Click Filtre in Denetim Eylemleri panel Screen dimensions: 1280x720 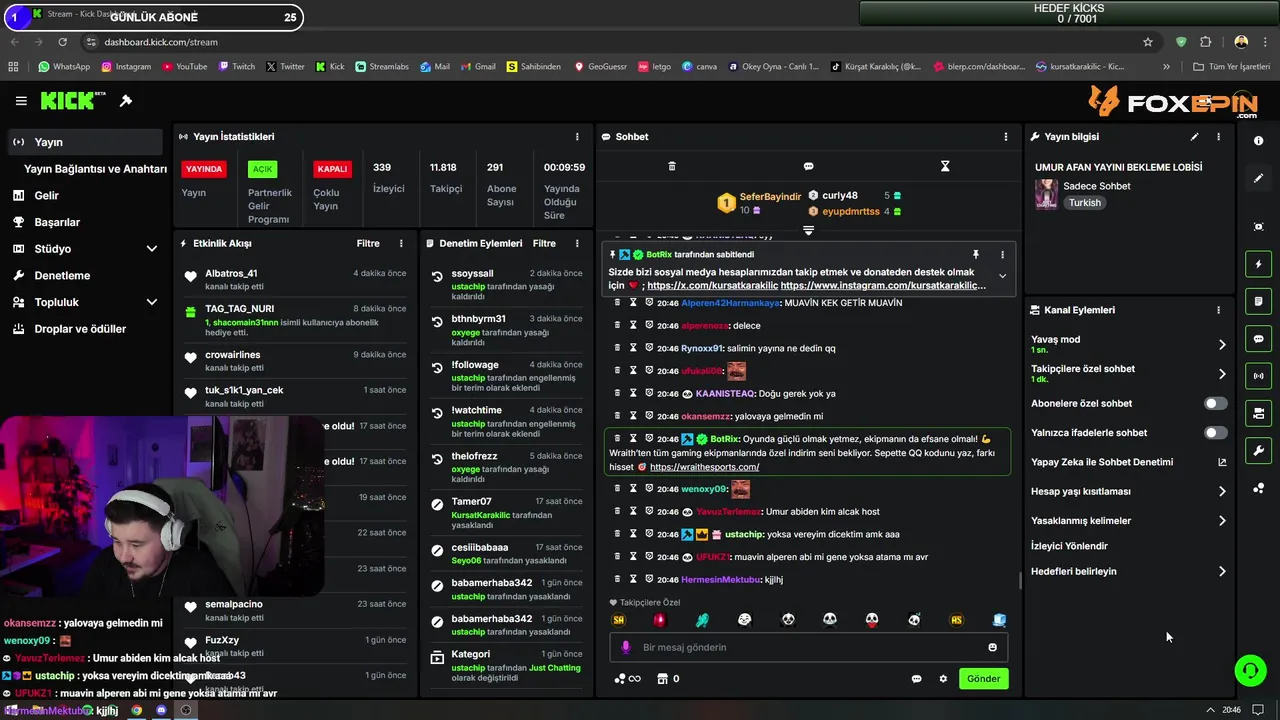(544, 243)
